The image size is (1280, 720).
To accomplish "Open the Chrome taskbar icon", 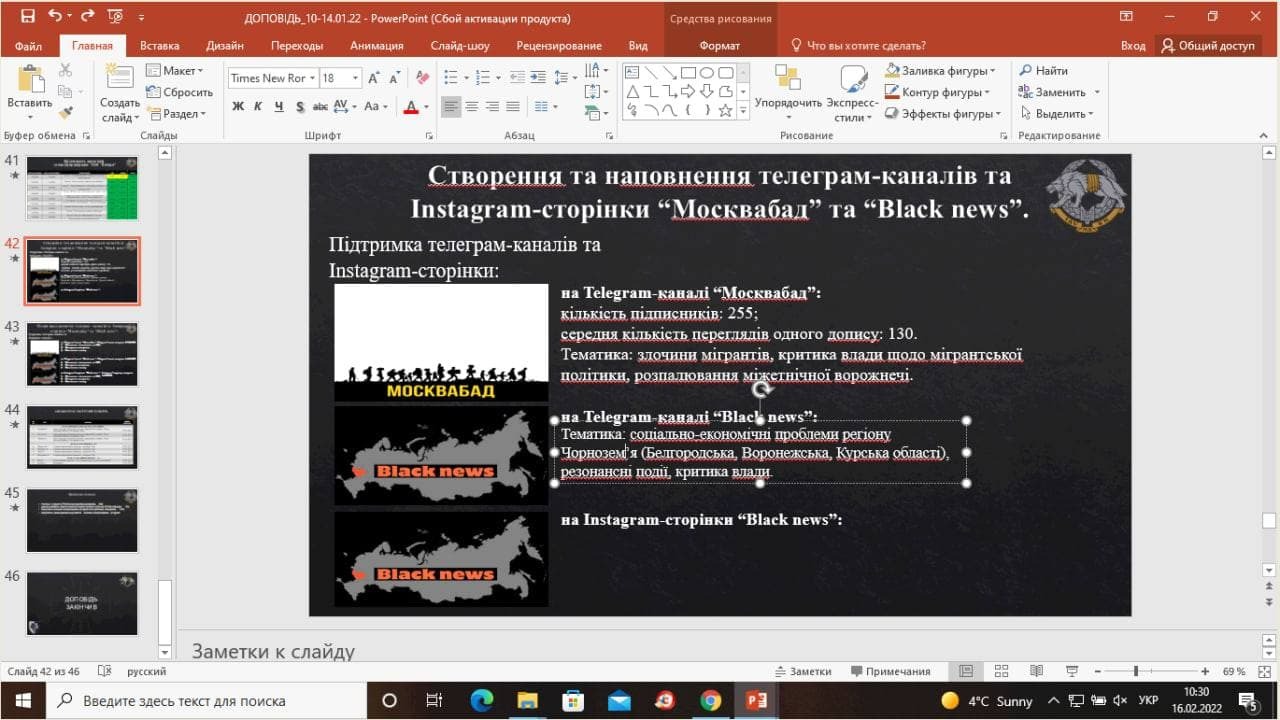I will 711,700.
